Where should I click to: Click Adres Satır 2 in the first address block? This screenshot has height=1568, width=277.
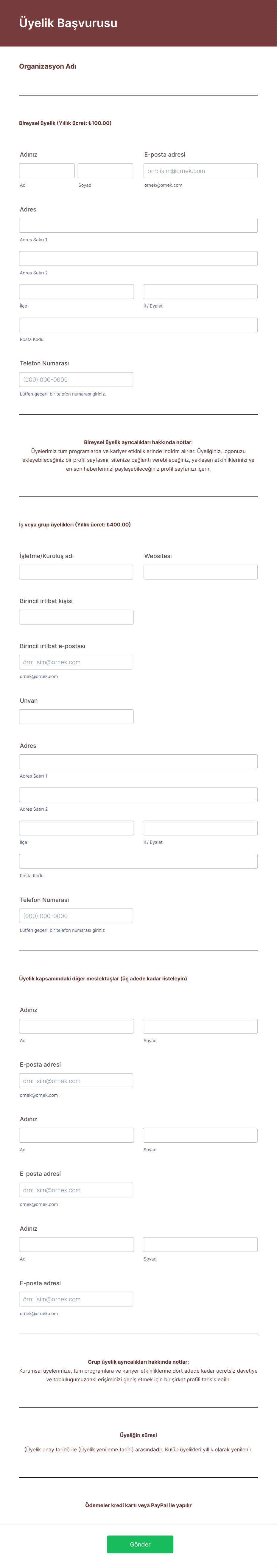pos(138,258)
